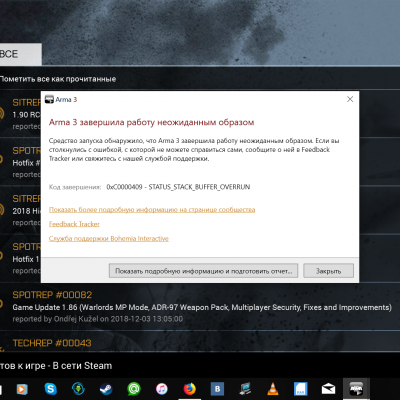Click Показать подробную информацию и подготовить отчет button
The image size is (400, 400).
click(203, 271)
